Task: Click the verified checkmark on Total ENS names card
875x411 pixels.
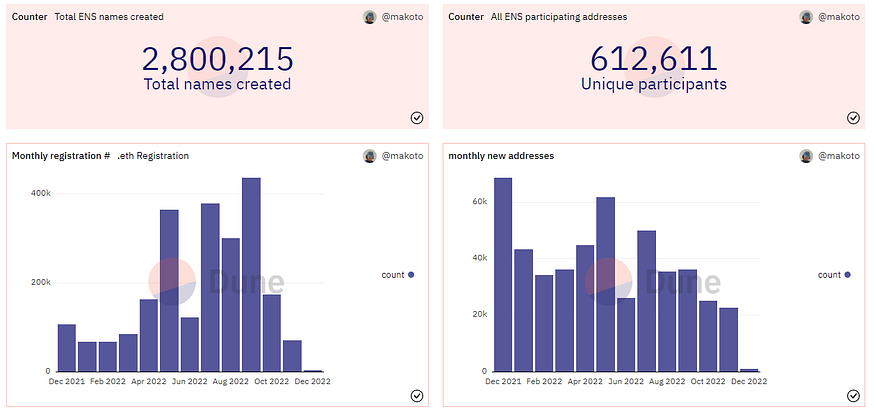Action: 417,118
